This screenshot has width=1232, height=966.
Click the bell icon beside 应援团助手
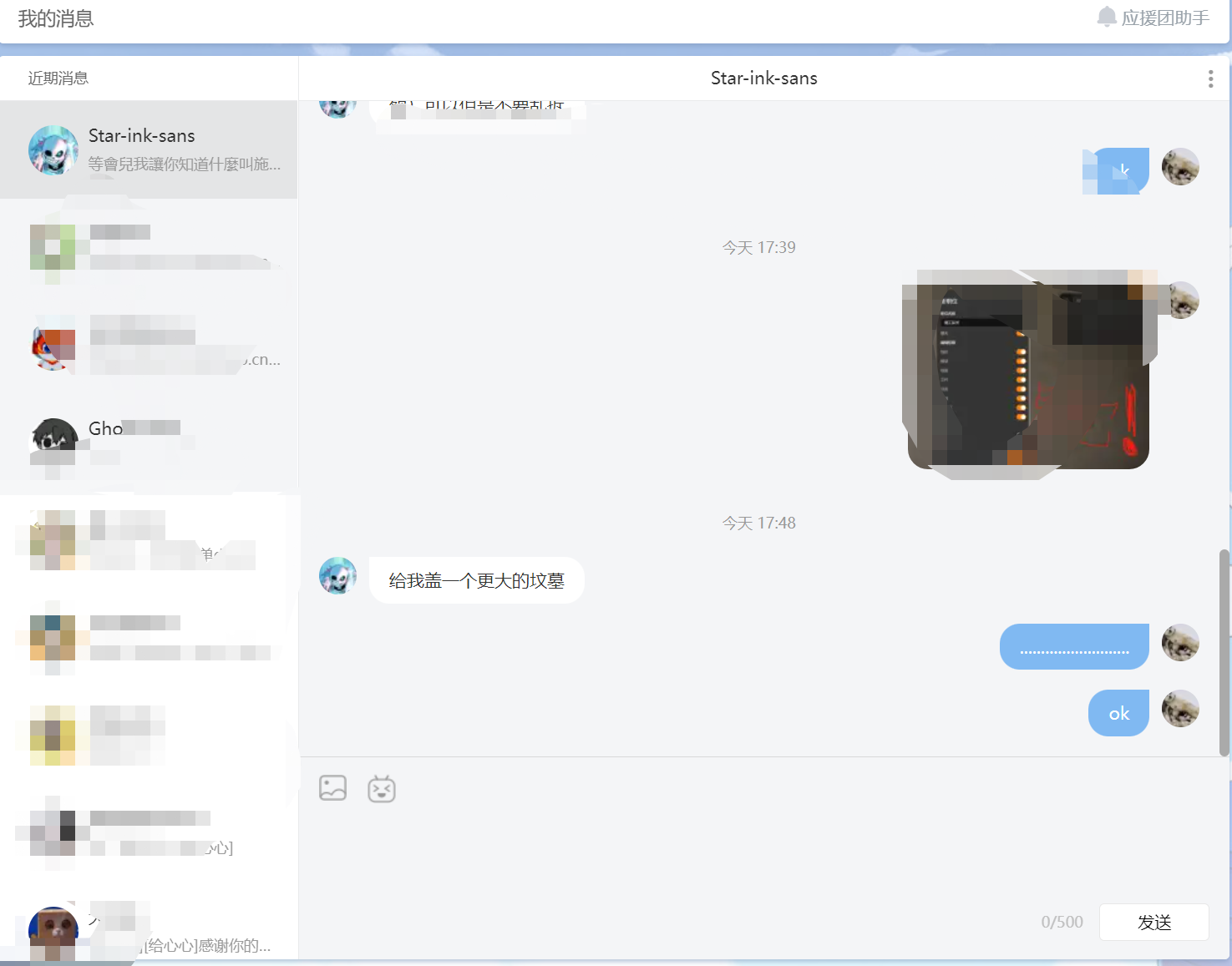pos(1107,17)
